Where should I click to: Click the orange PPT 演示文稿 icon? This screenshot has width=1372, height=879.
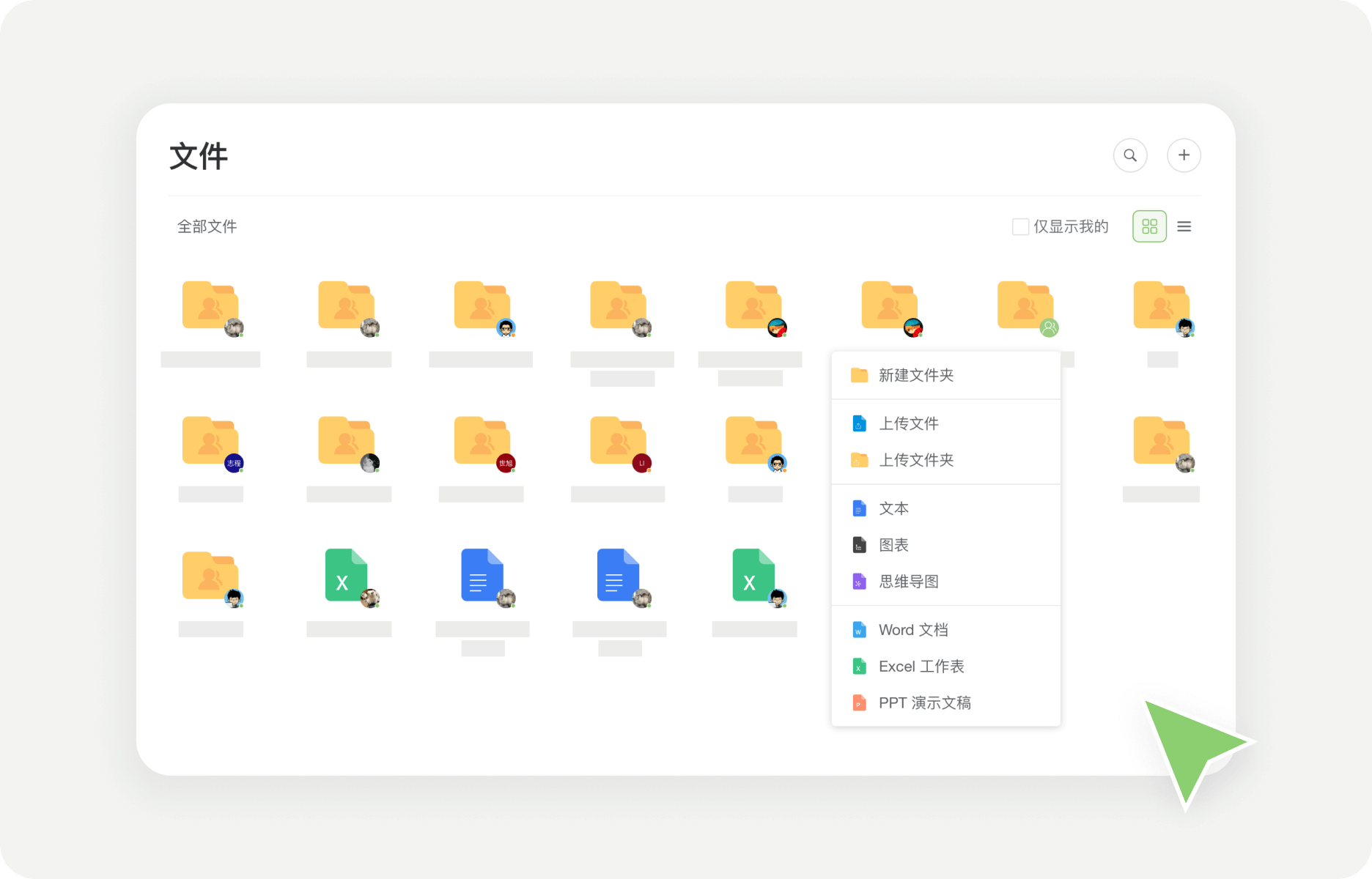858,702
